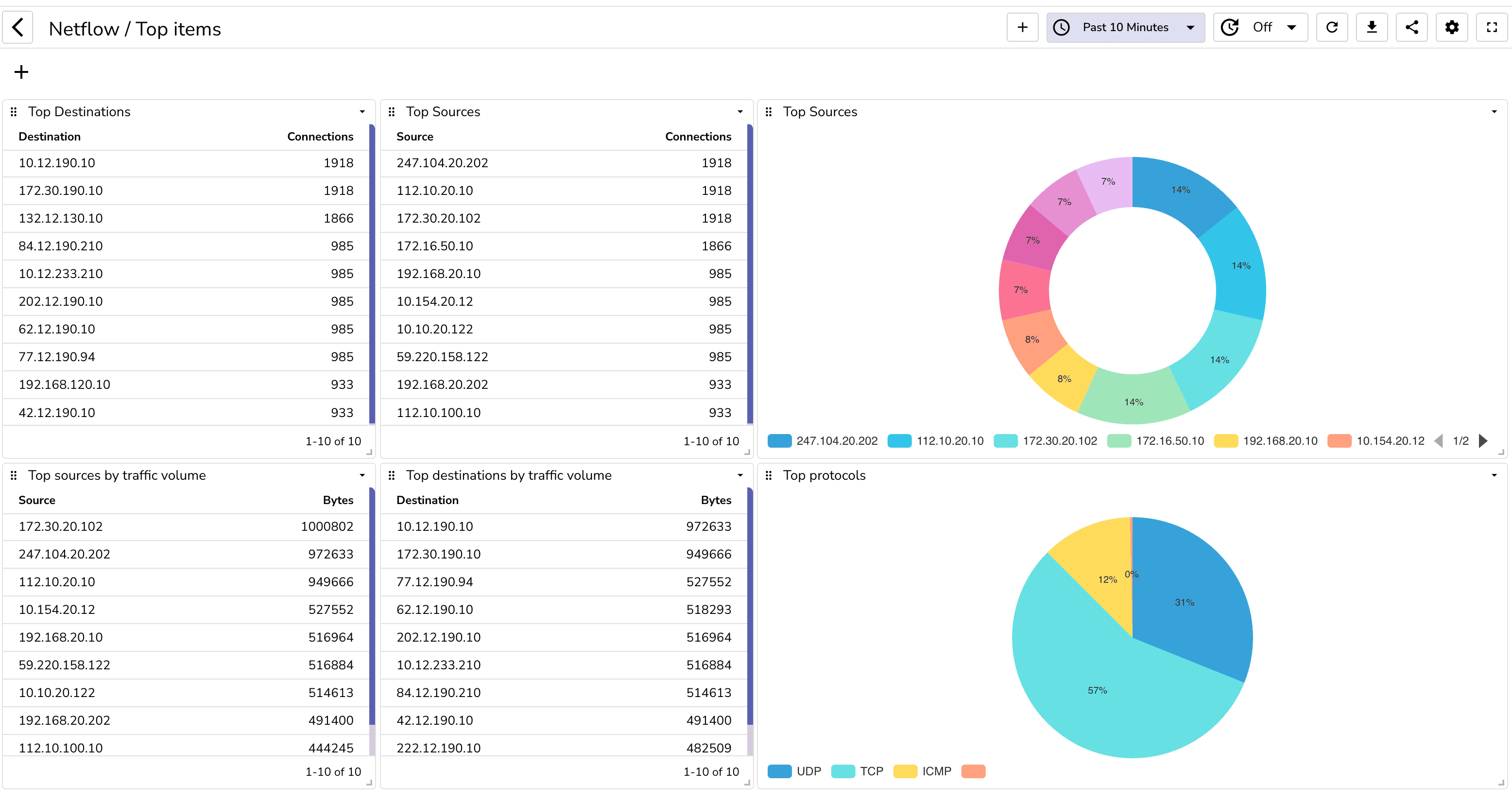The image size is (1512, 803).
Task: Click the back arrow to leave dashboard
Action: coord(17,27)
